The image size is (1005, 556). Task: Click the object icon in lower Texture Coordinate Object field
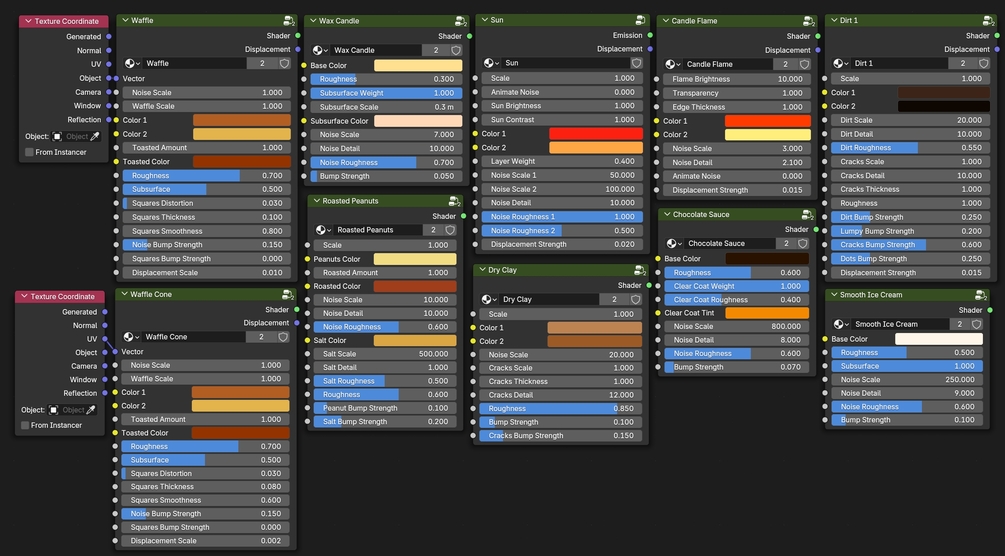[53, 410]
